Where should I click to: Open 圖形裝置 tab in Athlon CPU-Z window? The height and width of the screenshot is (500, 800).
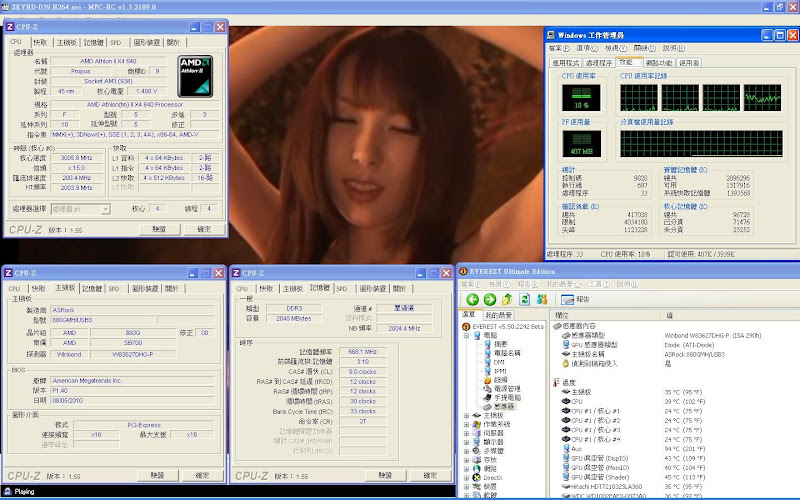tap(147, 43)
